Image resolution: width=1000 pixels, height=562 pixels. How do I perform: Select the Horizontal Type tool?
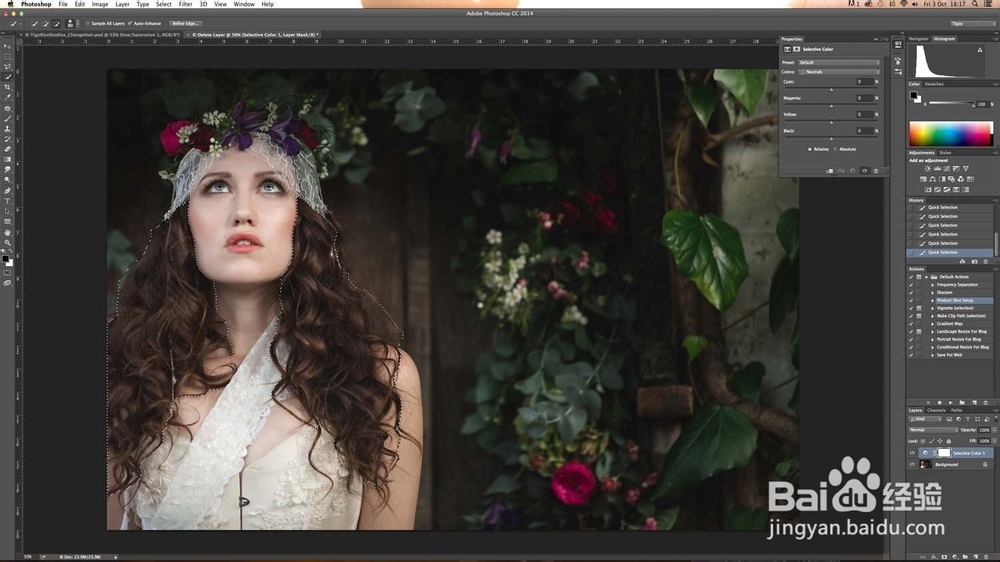click(x=8, y=201)
